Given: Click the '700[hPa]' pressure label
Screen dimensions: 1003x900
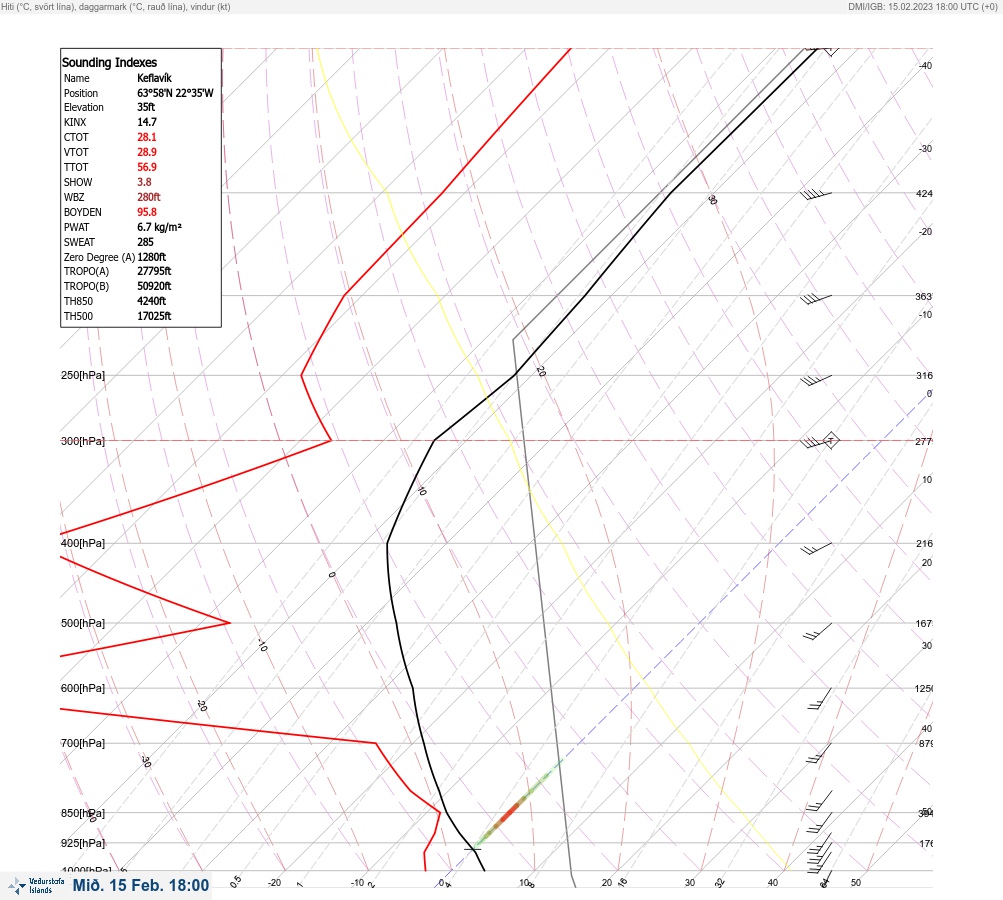Looking at the screenshot, I should pos(83,743).
